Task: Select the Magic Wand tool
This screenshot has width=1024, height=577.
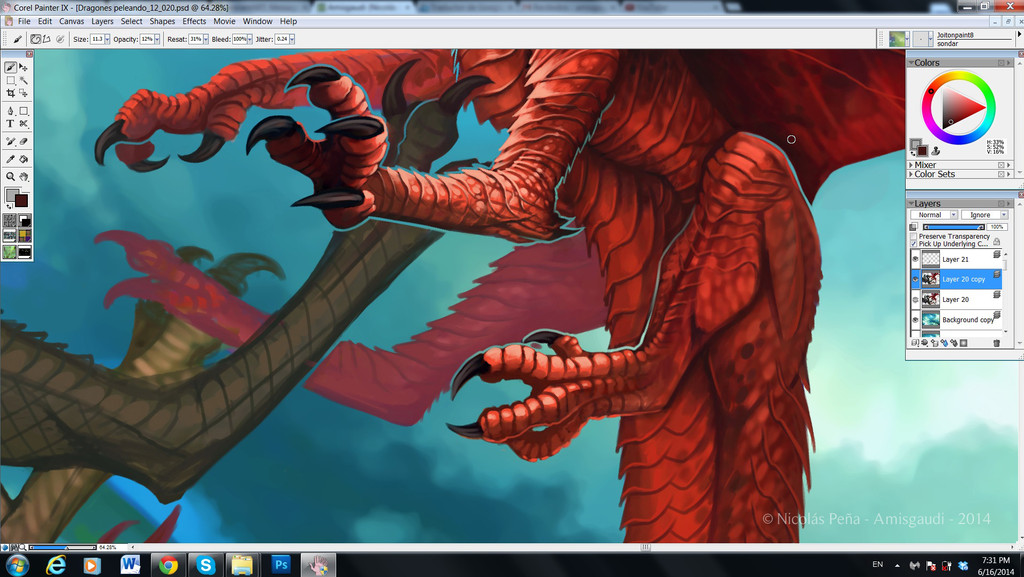Action: point(24,80)
